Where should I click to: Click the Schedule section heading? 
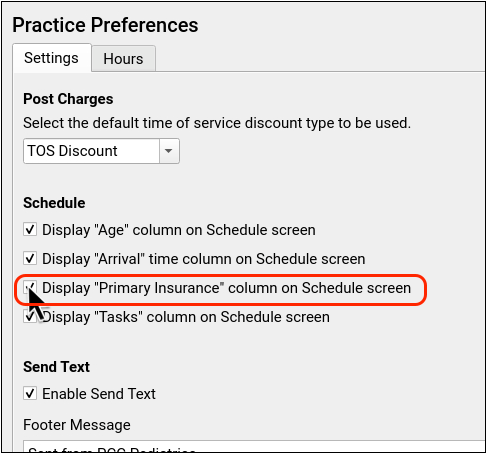point(54,203)
